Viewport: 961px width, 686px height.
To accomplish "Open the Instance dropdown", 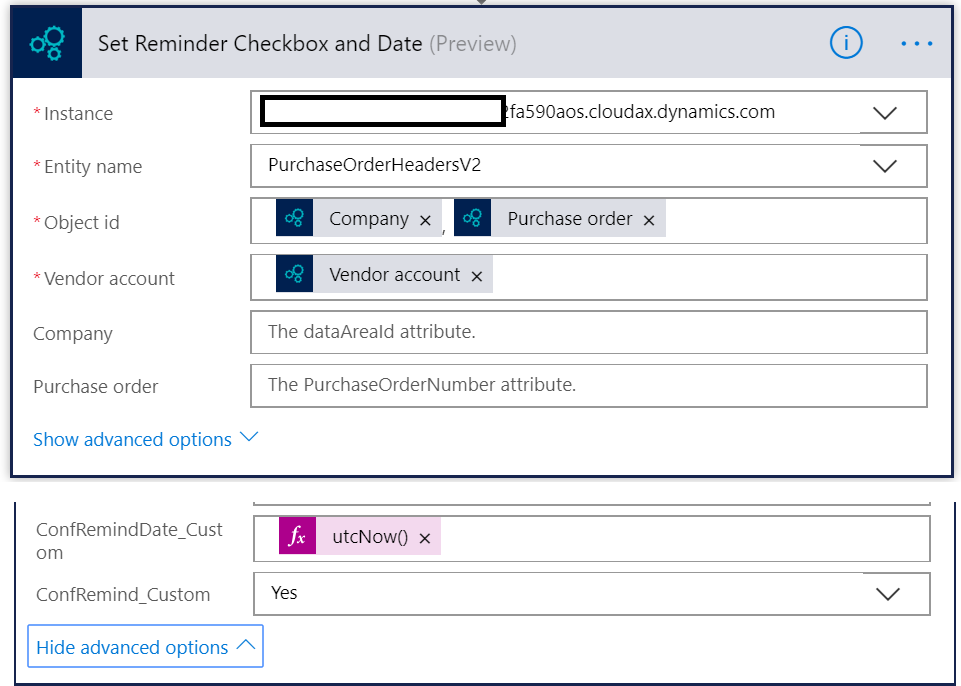I will 884,111.
